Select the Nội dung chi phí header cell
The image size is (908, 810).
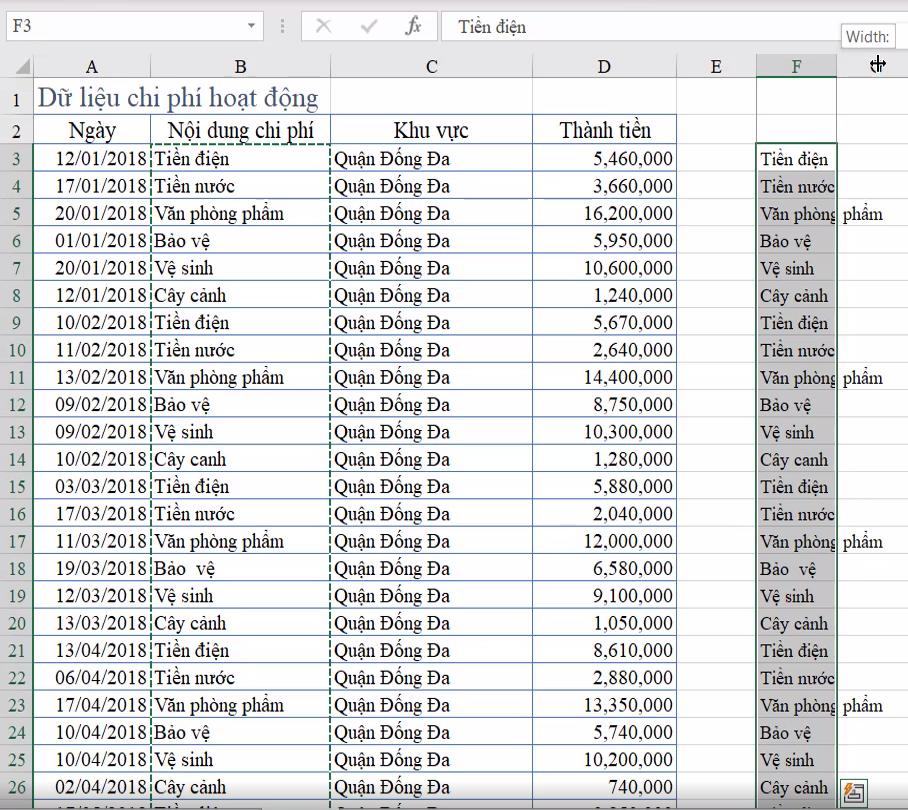click(240, 129)
